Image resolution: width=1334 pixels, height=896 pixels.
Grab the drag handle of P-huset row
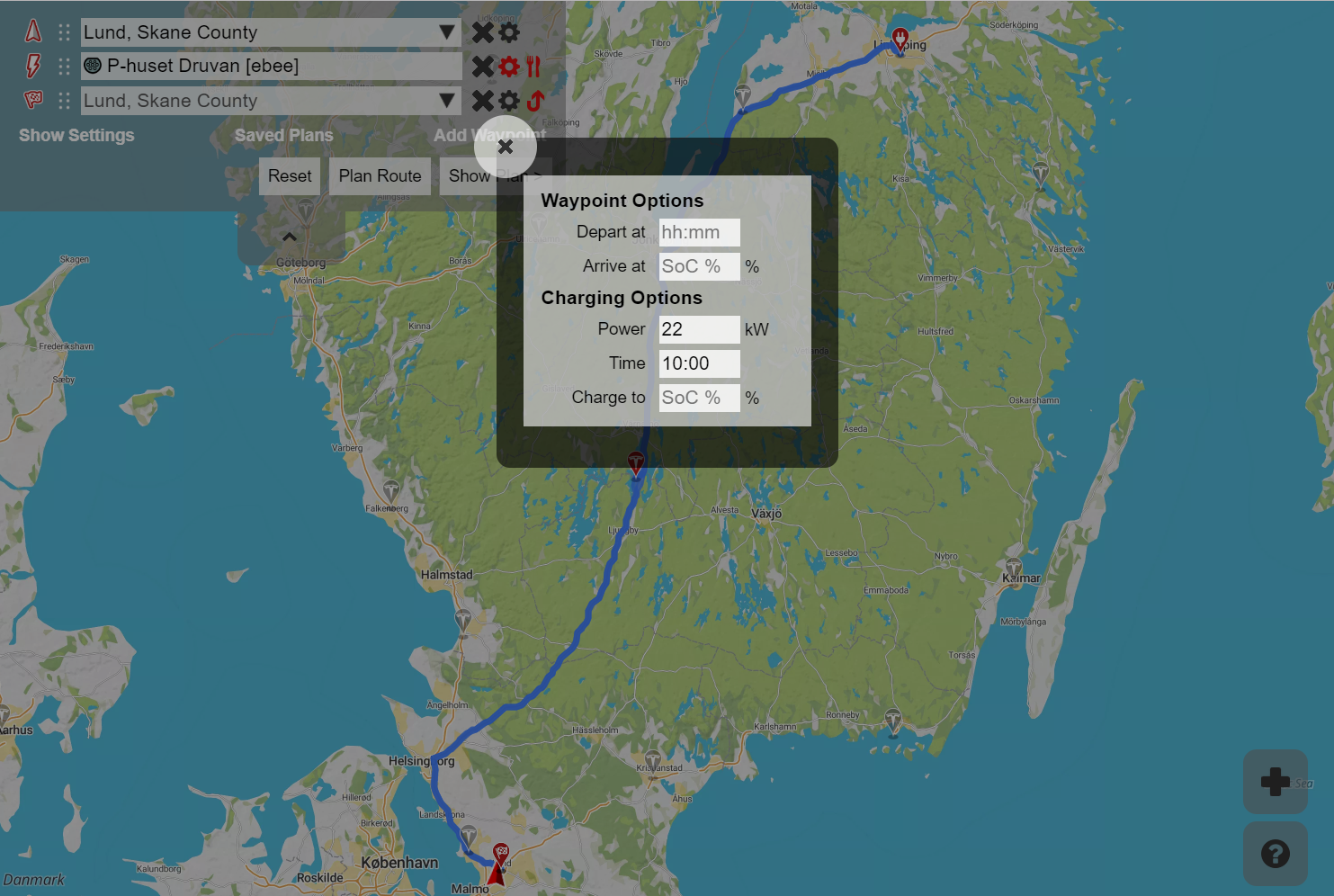point(64,67)
